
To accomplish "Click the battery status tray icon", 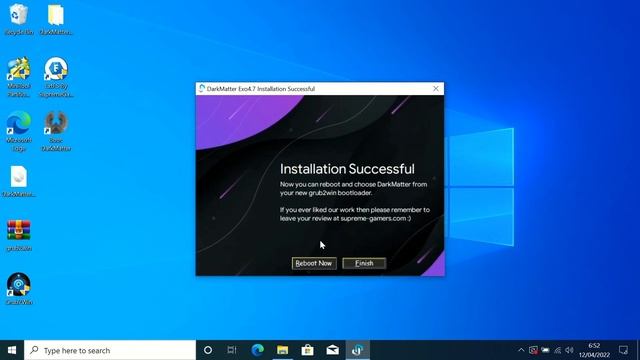I will (x=545, y=350).
